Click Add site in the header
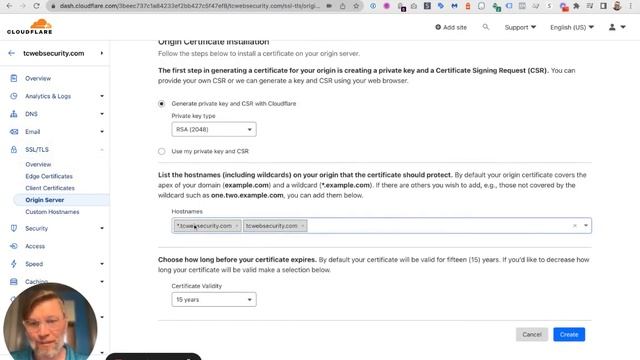 tap(451, 27)
